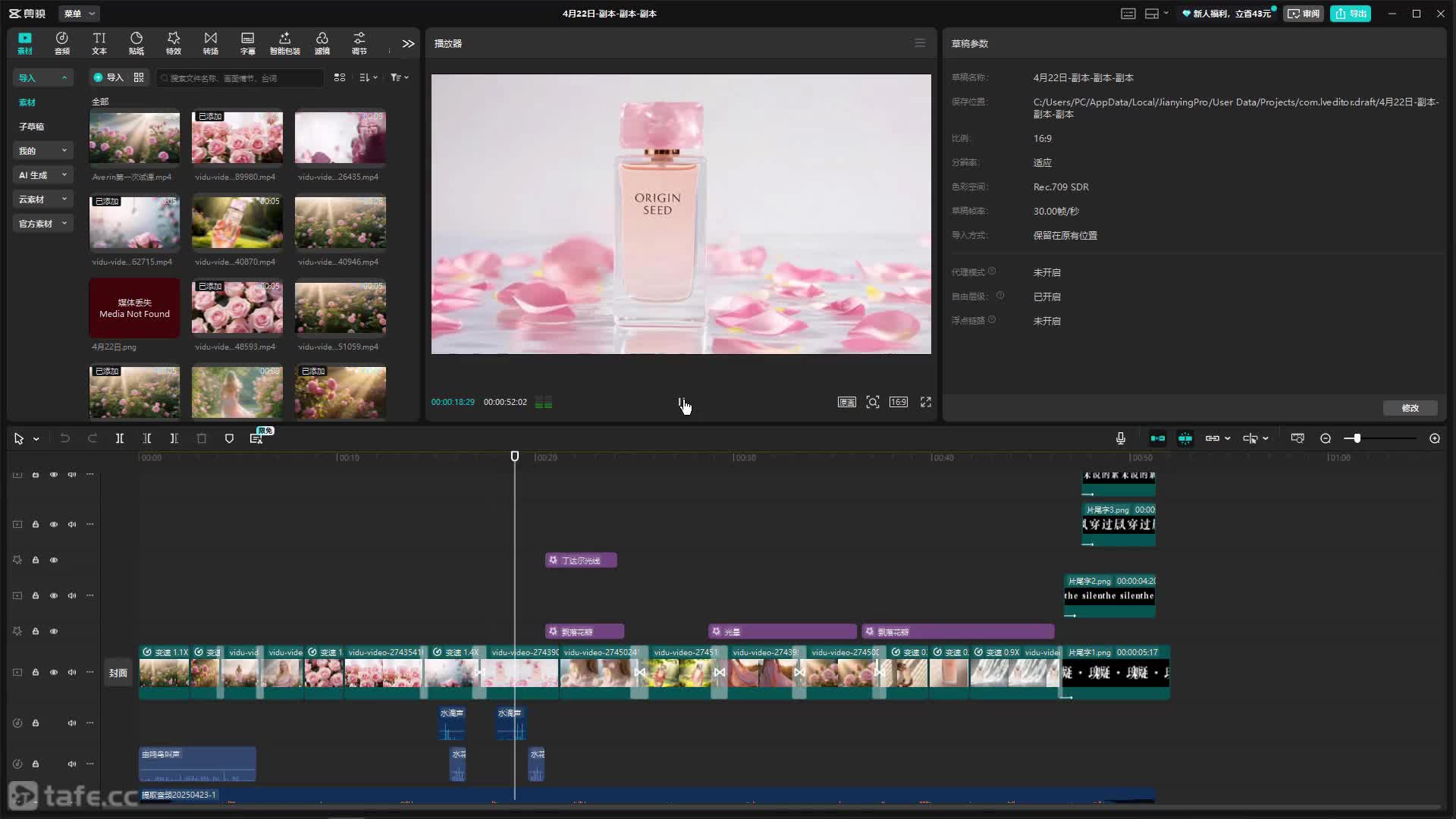Zoom in the timeline with plus icon

tap(1435, 438)
